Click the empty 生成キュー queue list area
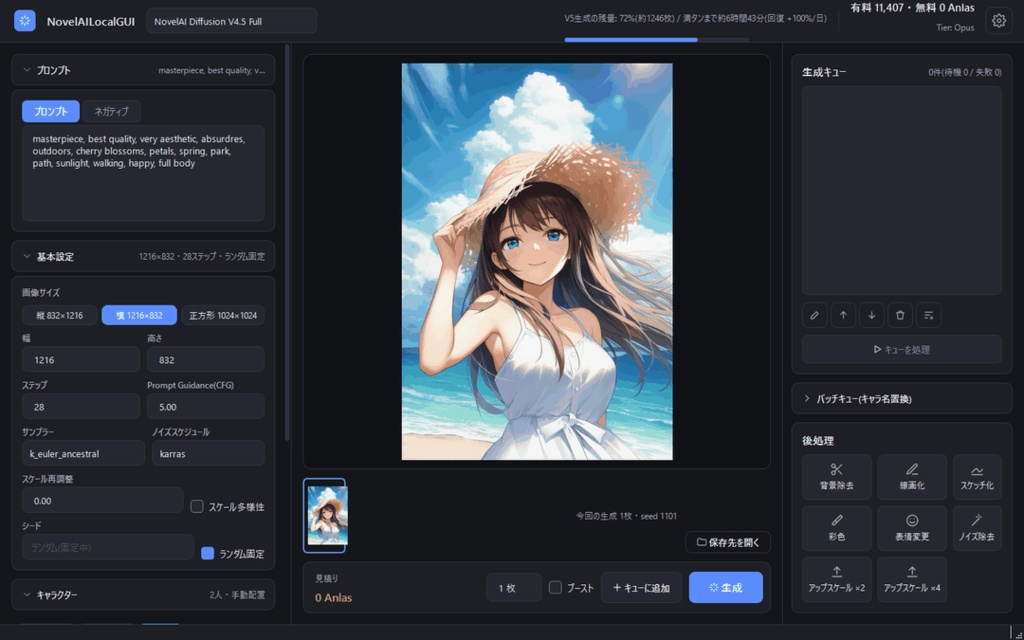The height and width of the screenshot is (640, 1024). [x=902, y=191]
